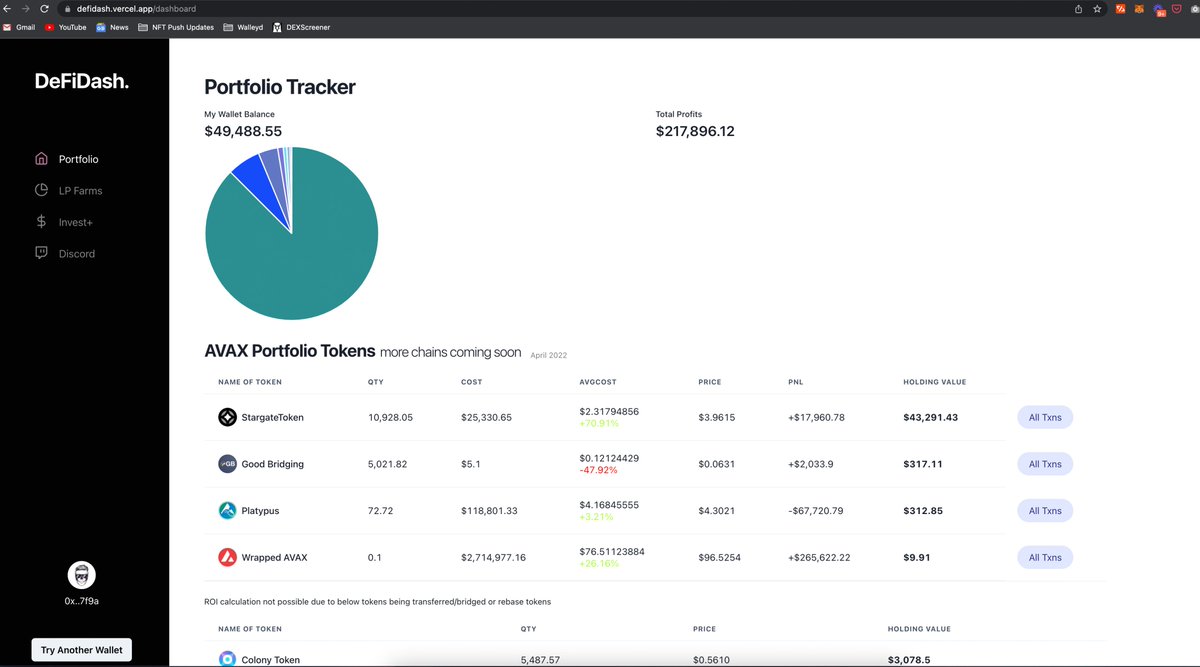Viewport: 1200px width, 667px height.
Task: Go to LP Farms in sidebar
Action: click(x=80, y=190)
